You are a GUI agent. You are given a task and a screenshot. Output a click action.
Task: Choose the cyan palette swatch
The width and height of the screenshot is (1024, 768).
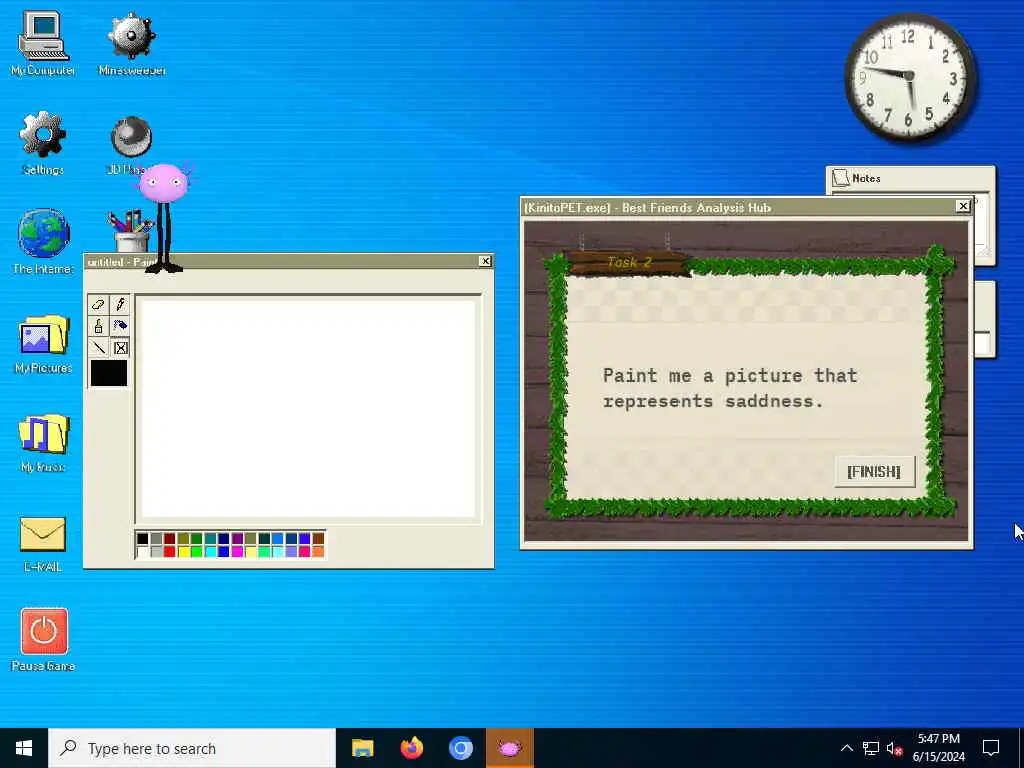click(210, 551)
